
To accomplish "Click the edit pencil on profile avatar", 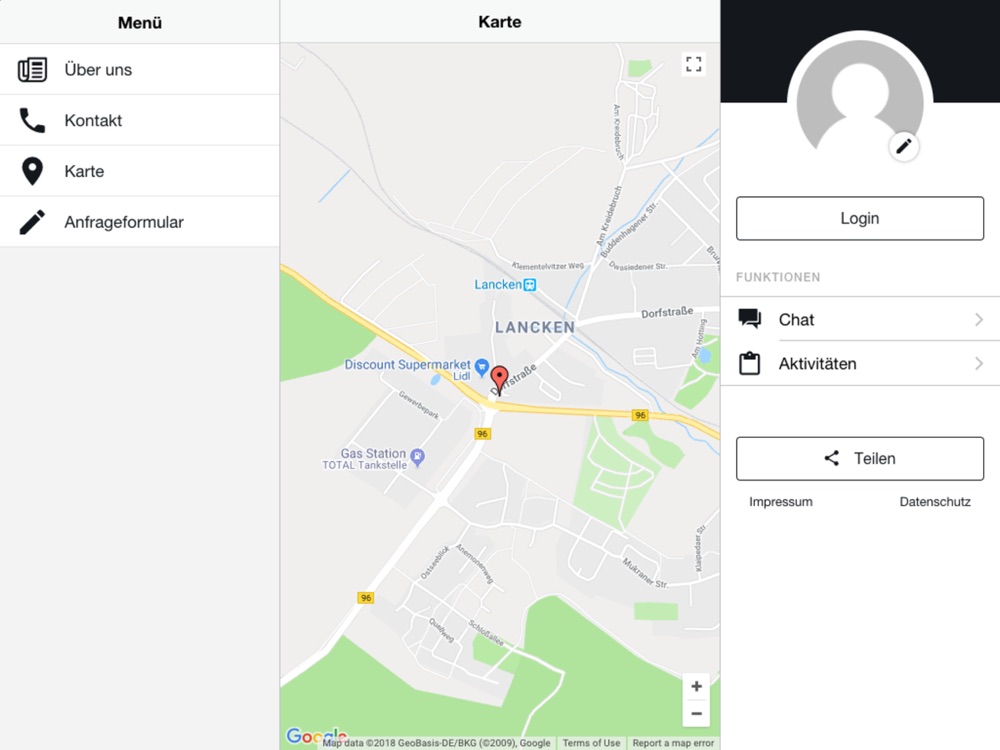I will click(x=904, y=147).
